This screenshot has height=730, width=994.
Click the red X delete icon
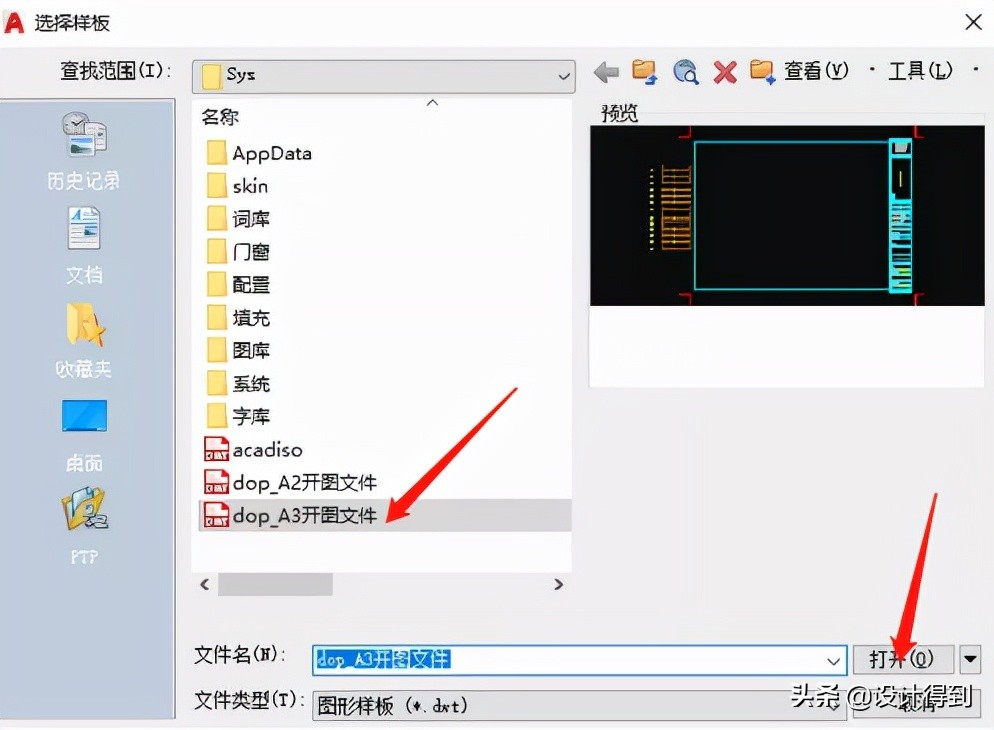(724, 70)
